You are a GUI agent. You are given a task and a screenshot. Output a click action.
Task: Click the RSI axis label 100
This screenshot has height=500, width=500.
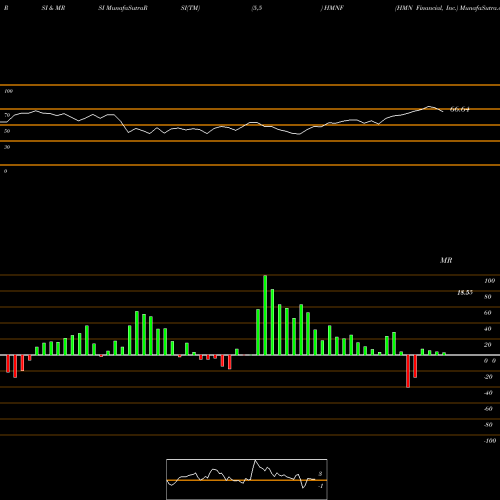point(8,91)
